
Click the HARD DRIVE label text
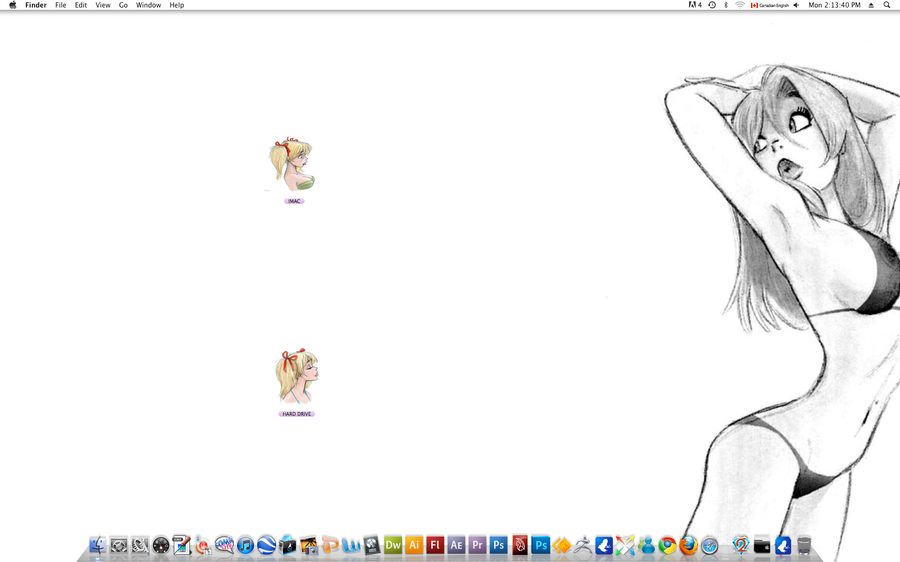297,414
